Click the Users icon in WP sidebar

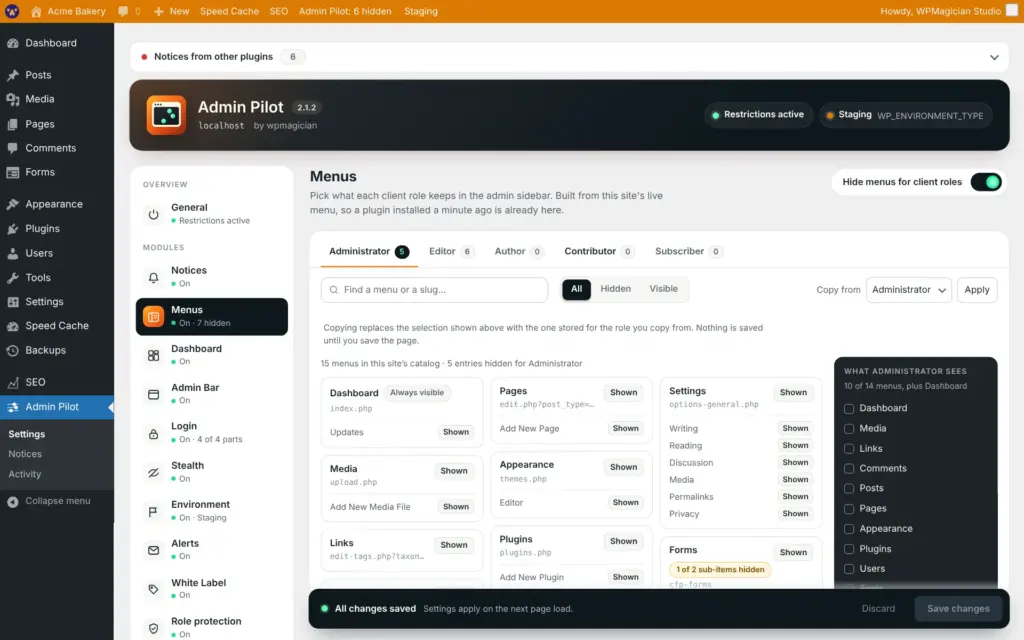12,253
